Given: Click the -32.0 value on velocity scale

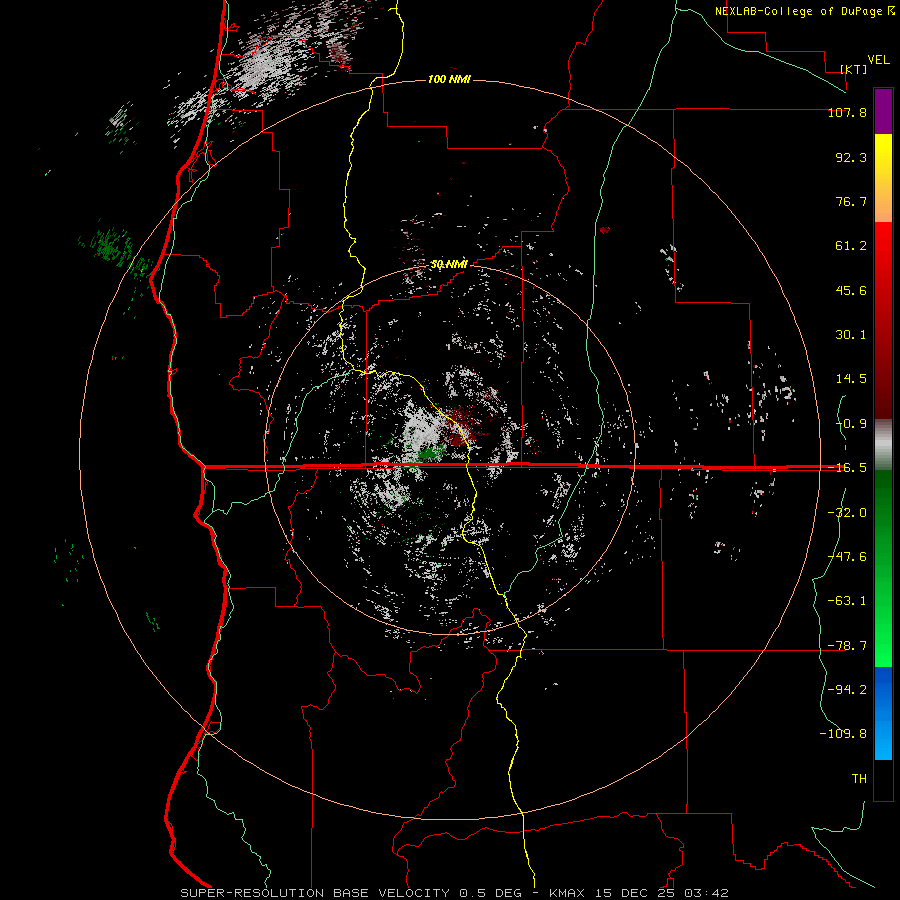Looking at the screenshot, I should point(847,513).
